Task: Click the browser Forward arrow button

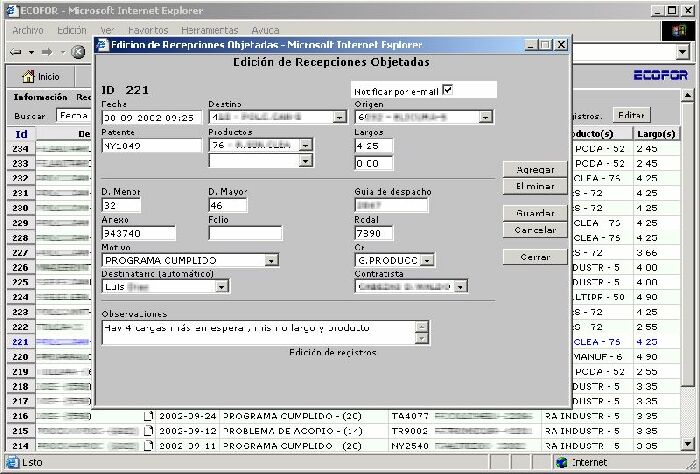Action: pyautogui.click(x=47, y=51)
